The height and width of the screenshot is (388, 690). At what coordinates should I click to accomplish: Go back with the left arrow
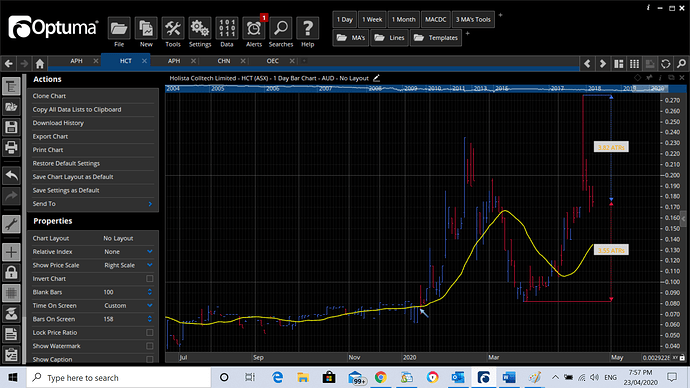9,64
